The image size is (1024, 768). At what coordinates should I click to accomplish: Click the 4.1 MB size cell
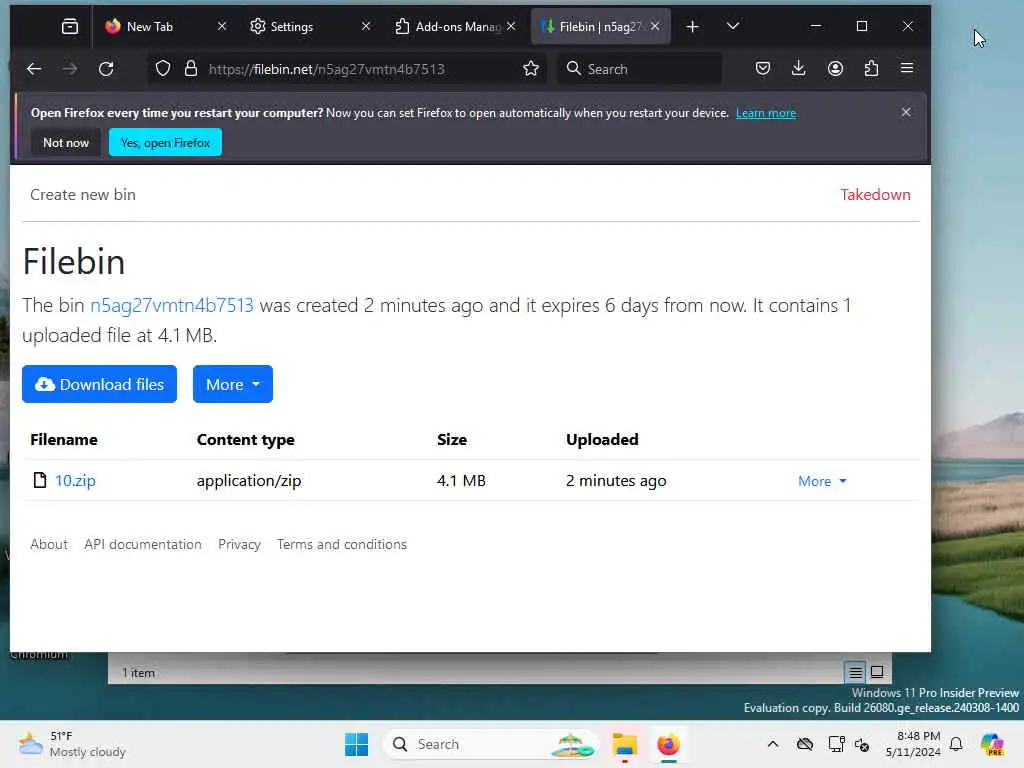pos(461,481)
